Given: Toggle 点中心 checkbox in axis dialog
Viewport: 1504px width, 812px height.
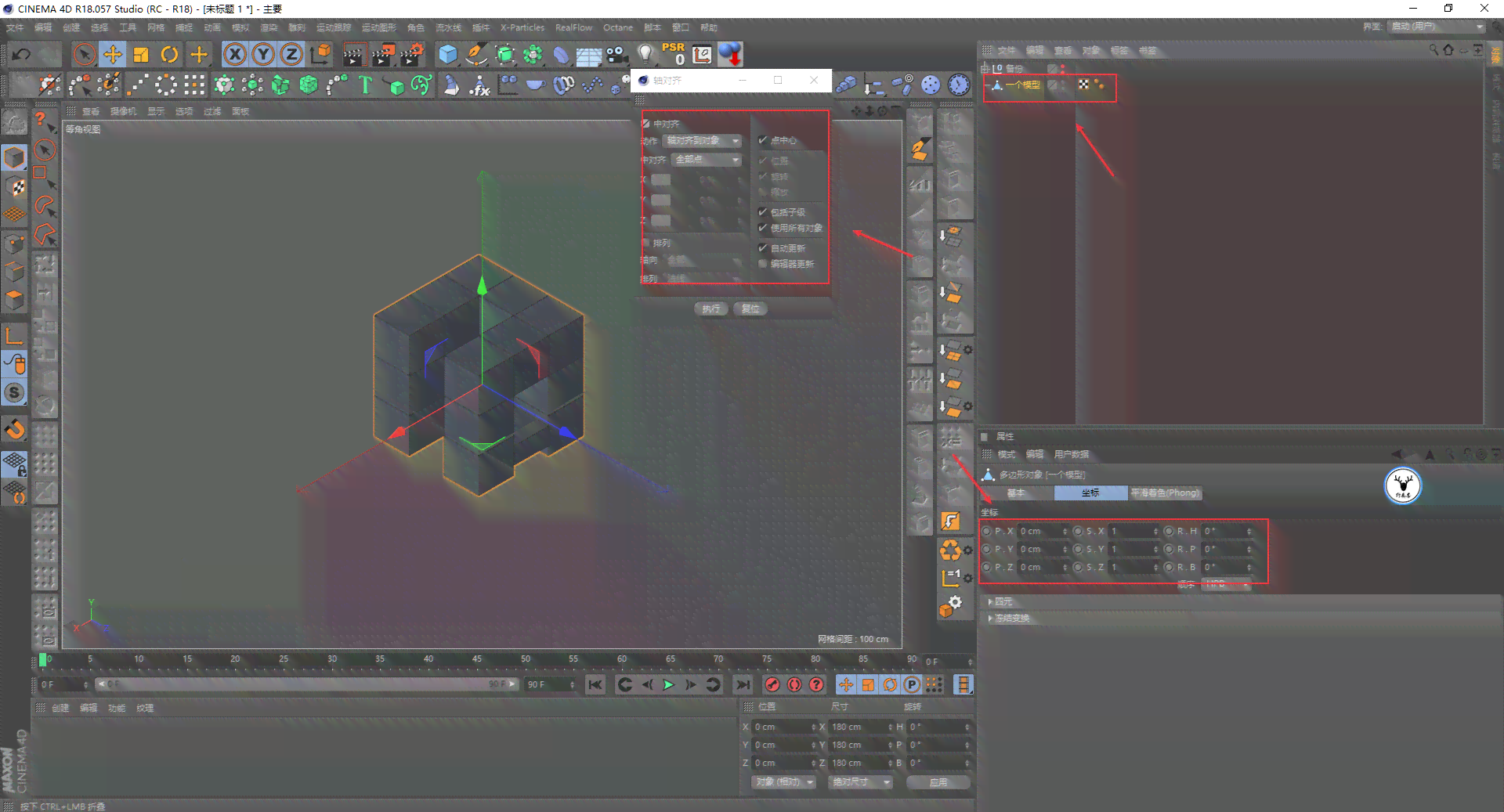Looking at the screenshot, I should click(762, 140).
